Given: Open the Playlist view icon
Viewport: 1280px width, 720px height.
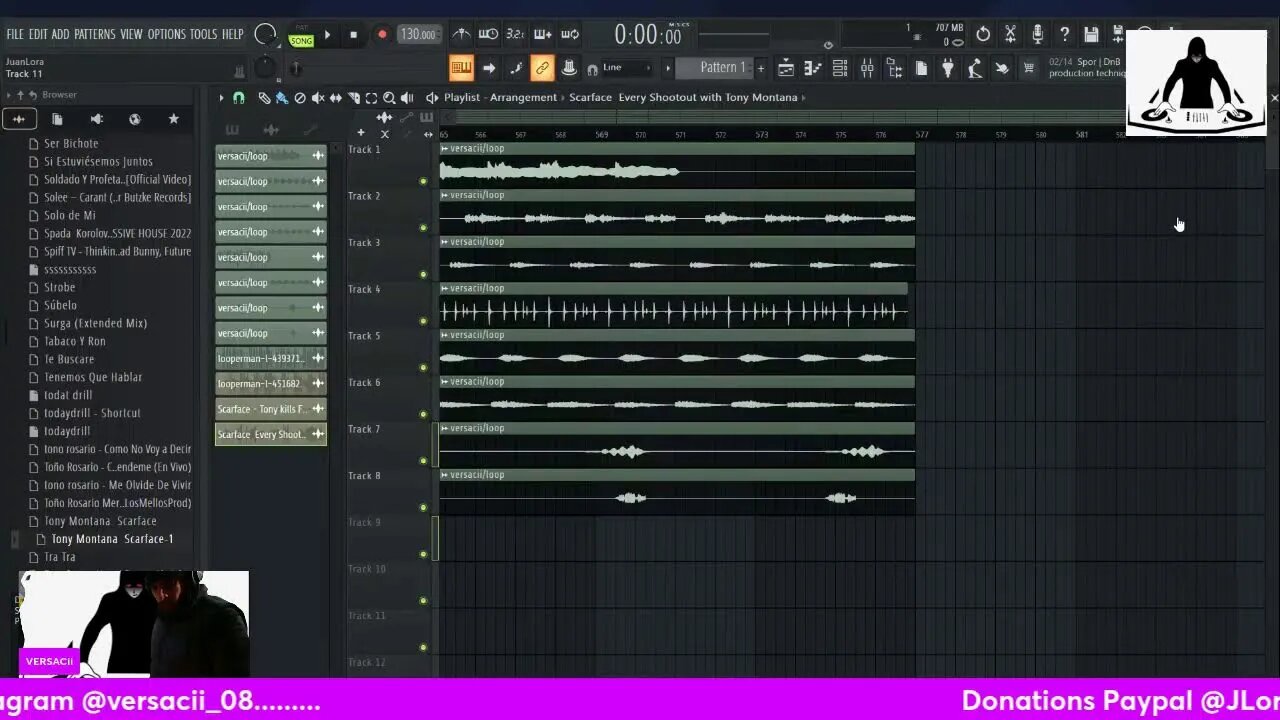Looking at the screenshot, I should point(786,68).
